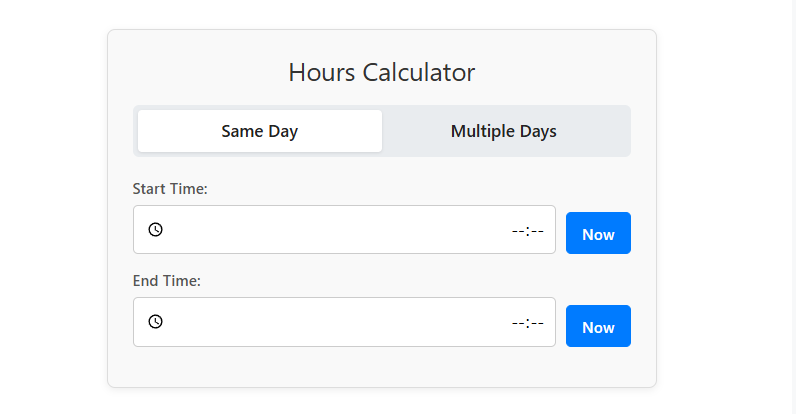
Task: Click the clock icon in Start Time field
Action: 155,230
